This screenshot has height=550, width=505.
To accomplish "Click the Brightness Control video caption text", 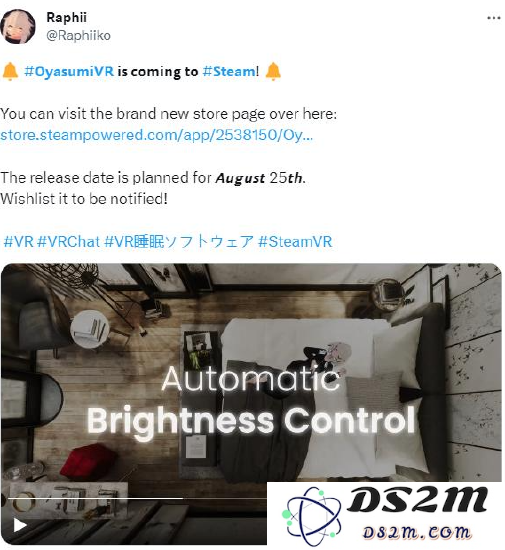I will [251, 420].
